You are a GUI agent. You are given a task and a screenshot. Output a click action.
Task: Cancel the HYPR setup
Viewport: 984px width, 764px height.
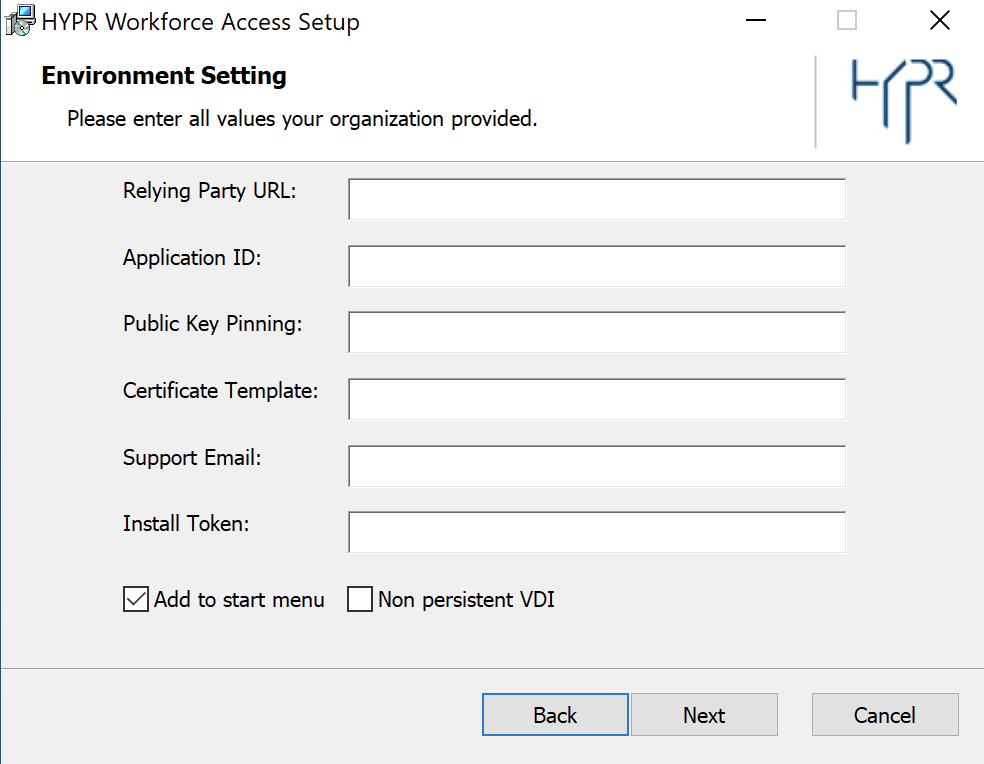click(885, 714)
